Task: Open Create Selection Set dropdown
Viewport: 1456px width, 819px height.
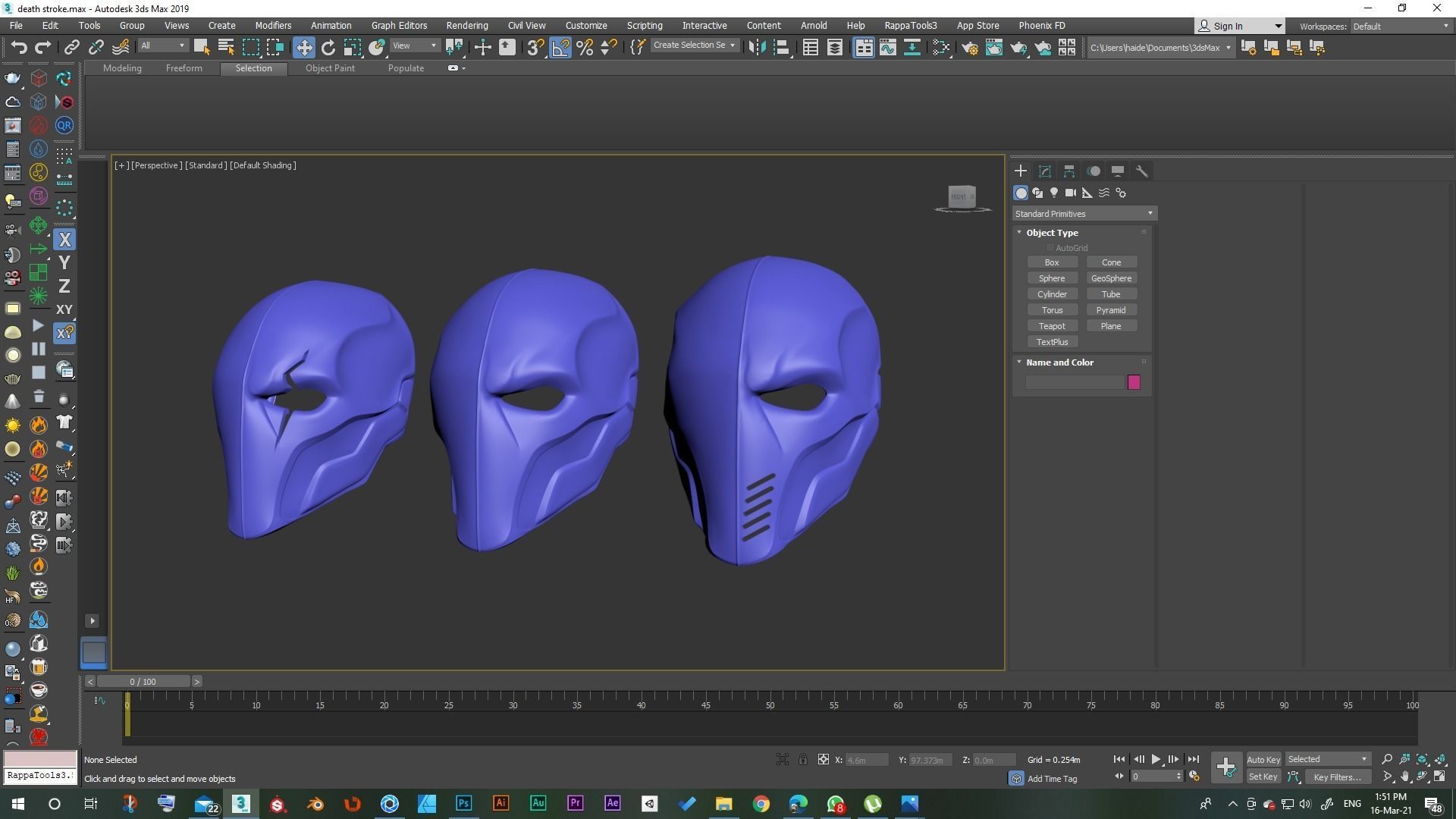Action: coord(694,45)
